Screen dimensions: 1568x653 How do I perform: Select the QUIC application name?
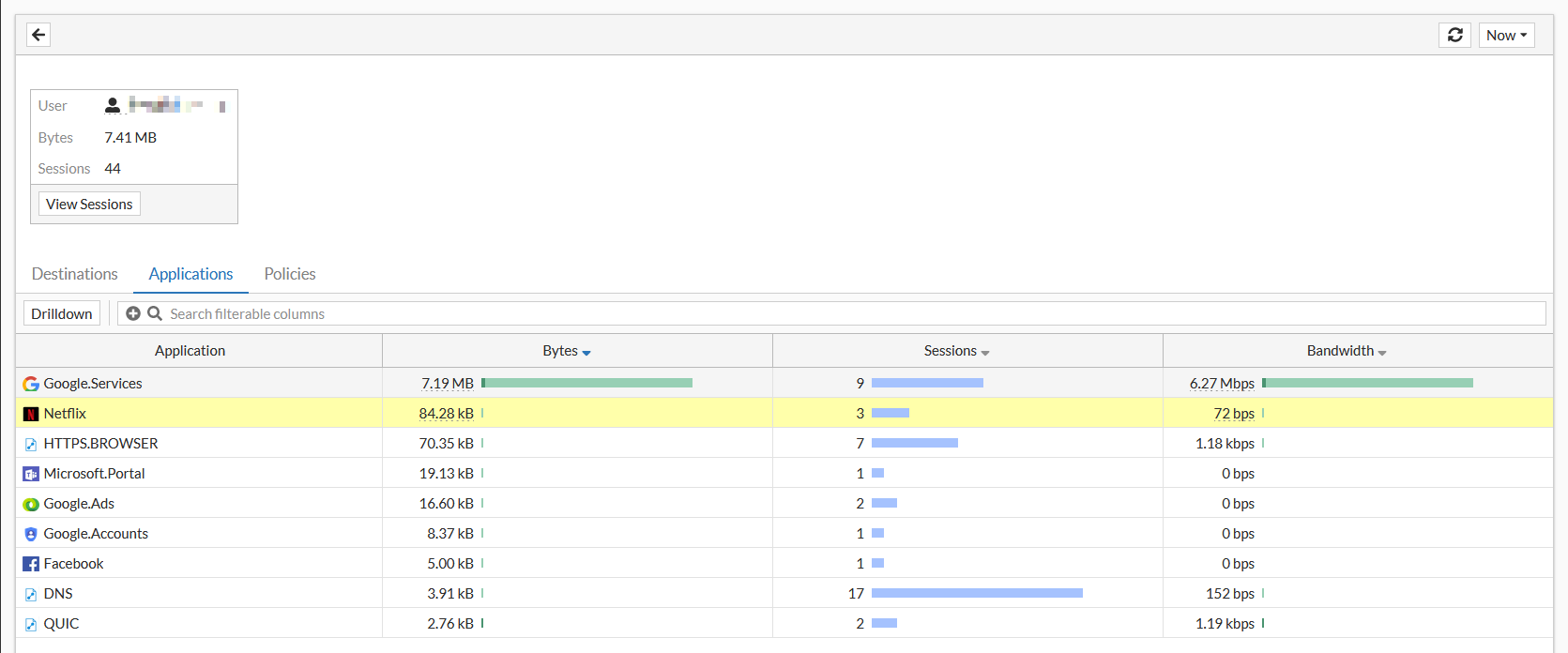[61, 623]
